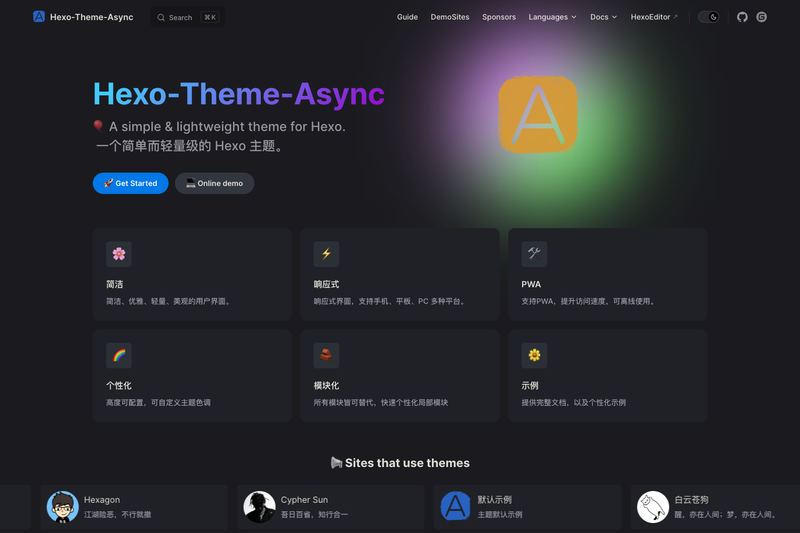Click the search magnifier icon
Image resolution: width=800 pixels, height=533 pixels.
pyautogui.click(x=161, y=17)
